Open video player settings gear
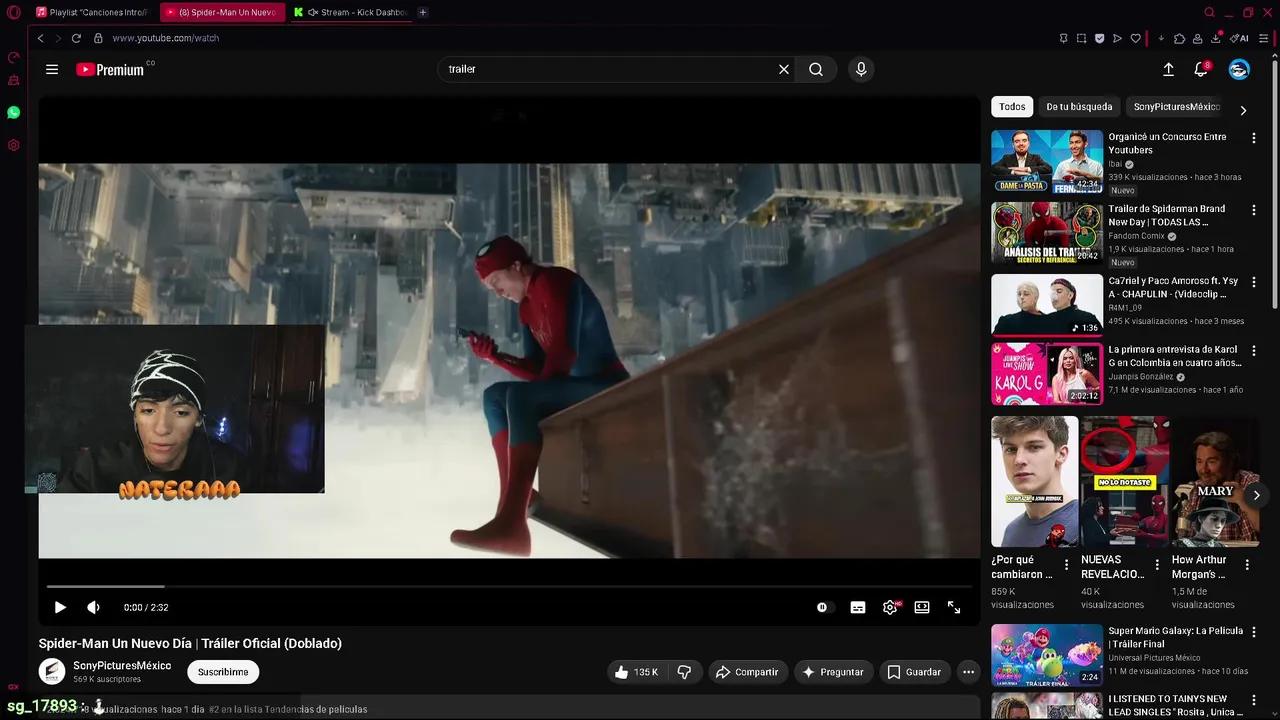 click(890, 607)
